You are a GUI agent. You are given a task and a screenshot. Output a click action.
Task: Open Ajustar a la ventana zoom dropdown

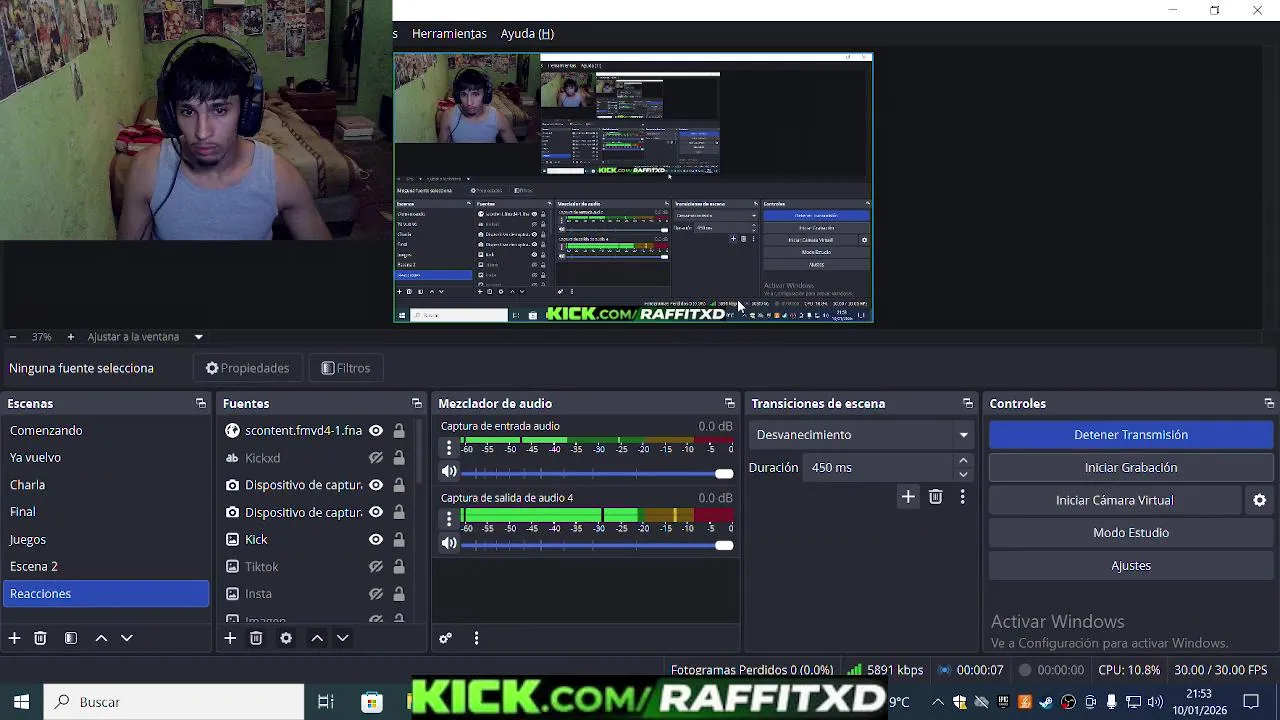pos(145,337)
